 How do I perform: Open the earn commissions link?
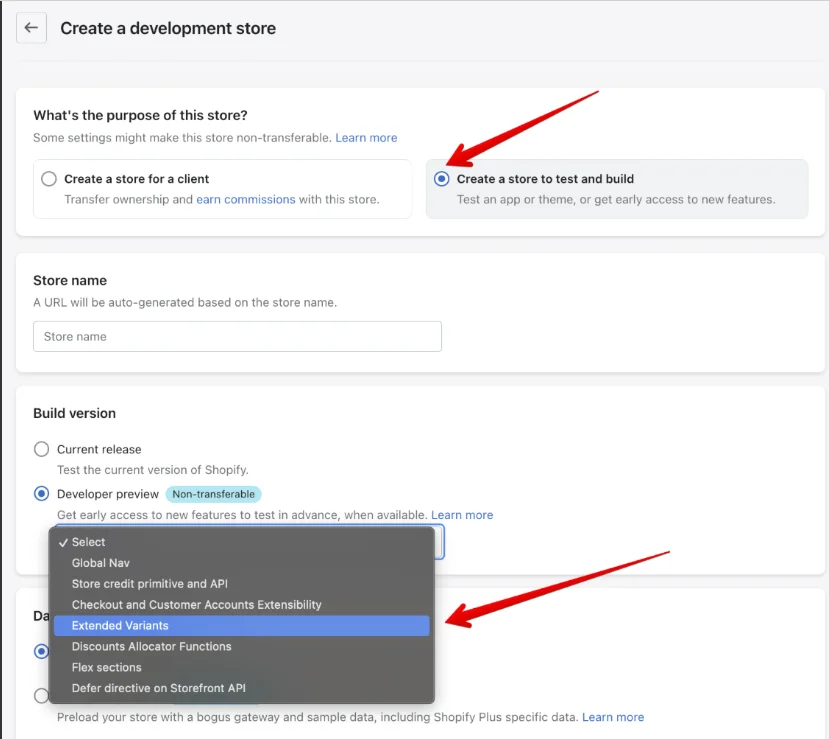246,199
